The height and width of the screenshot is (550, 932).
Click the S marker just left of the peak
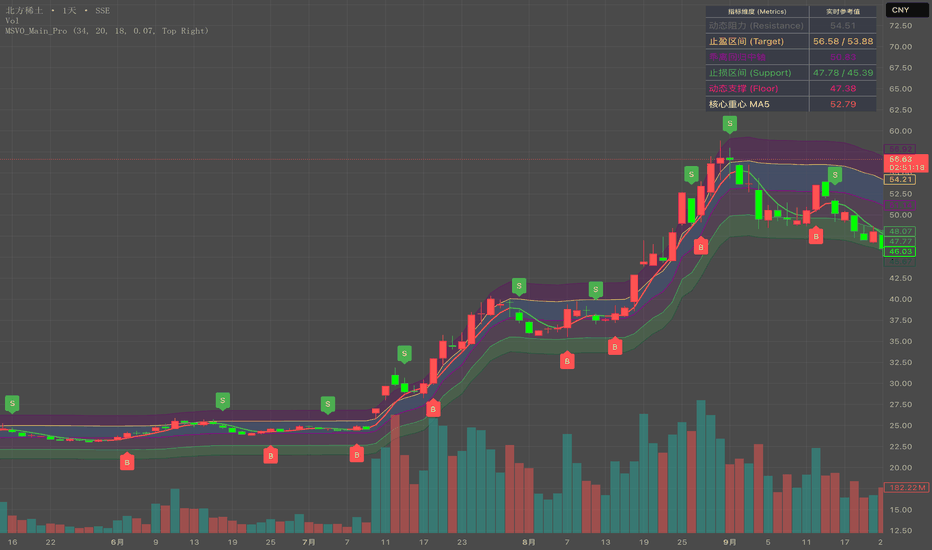click(x=691, y=175)
